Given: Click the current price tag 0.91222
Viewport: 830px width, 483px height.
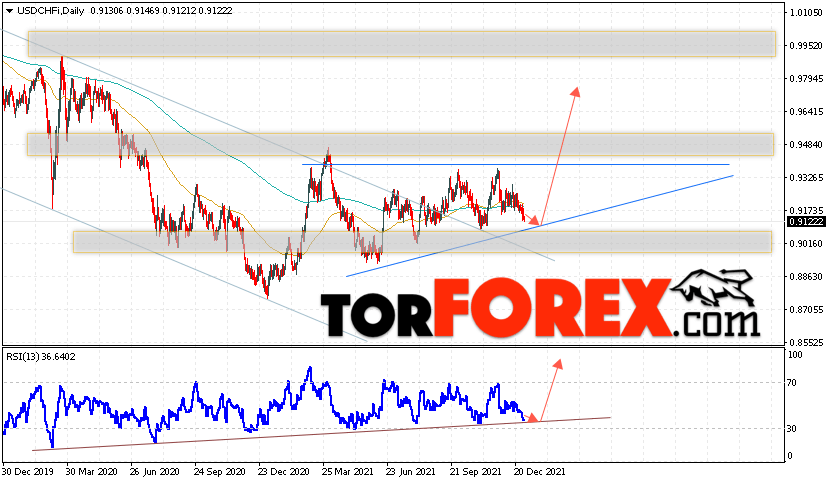Looking at the screenshot, I should coord(806,222).
